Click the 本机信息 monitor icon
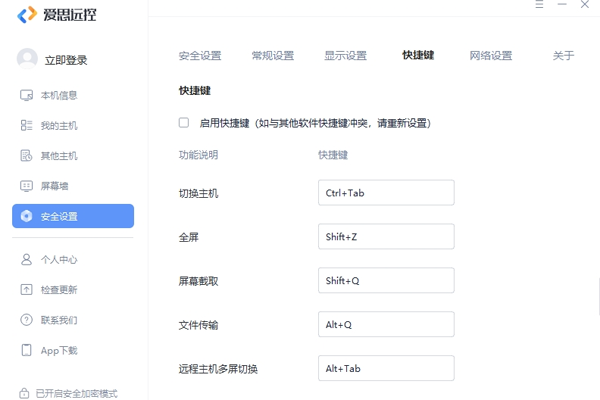Screen dimensions: 600x400 pyautogui.click(x=27, y=96)
